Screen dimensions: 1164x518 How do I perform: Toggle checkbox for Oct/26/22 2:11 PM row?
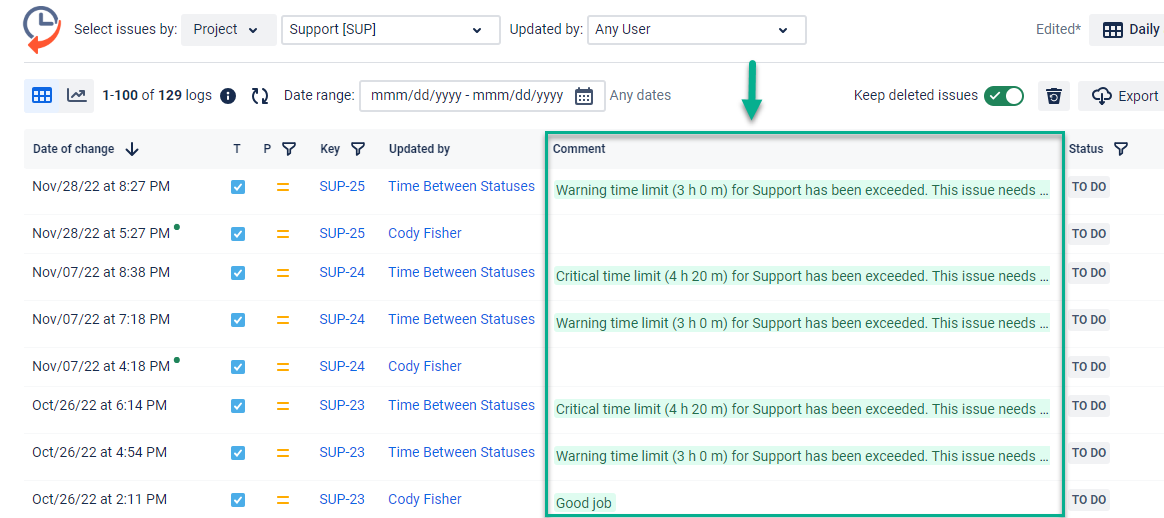(238, 499)
